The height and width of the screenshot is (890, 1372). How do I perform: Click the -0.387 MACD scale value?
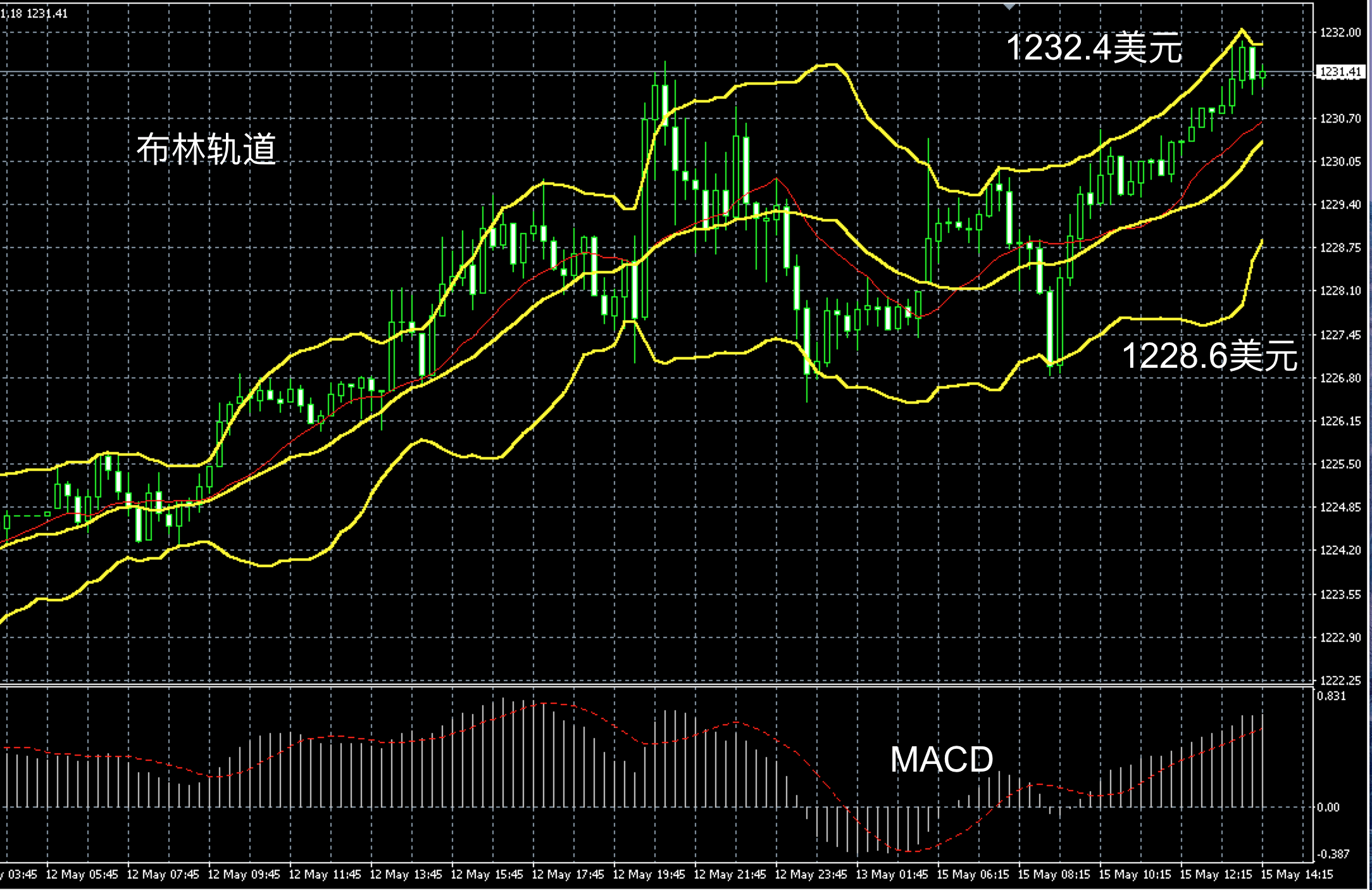pos(1333,854)
